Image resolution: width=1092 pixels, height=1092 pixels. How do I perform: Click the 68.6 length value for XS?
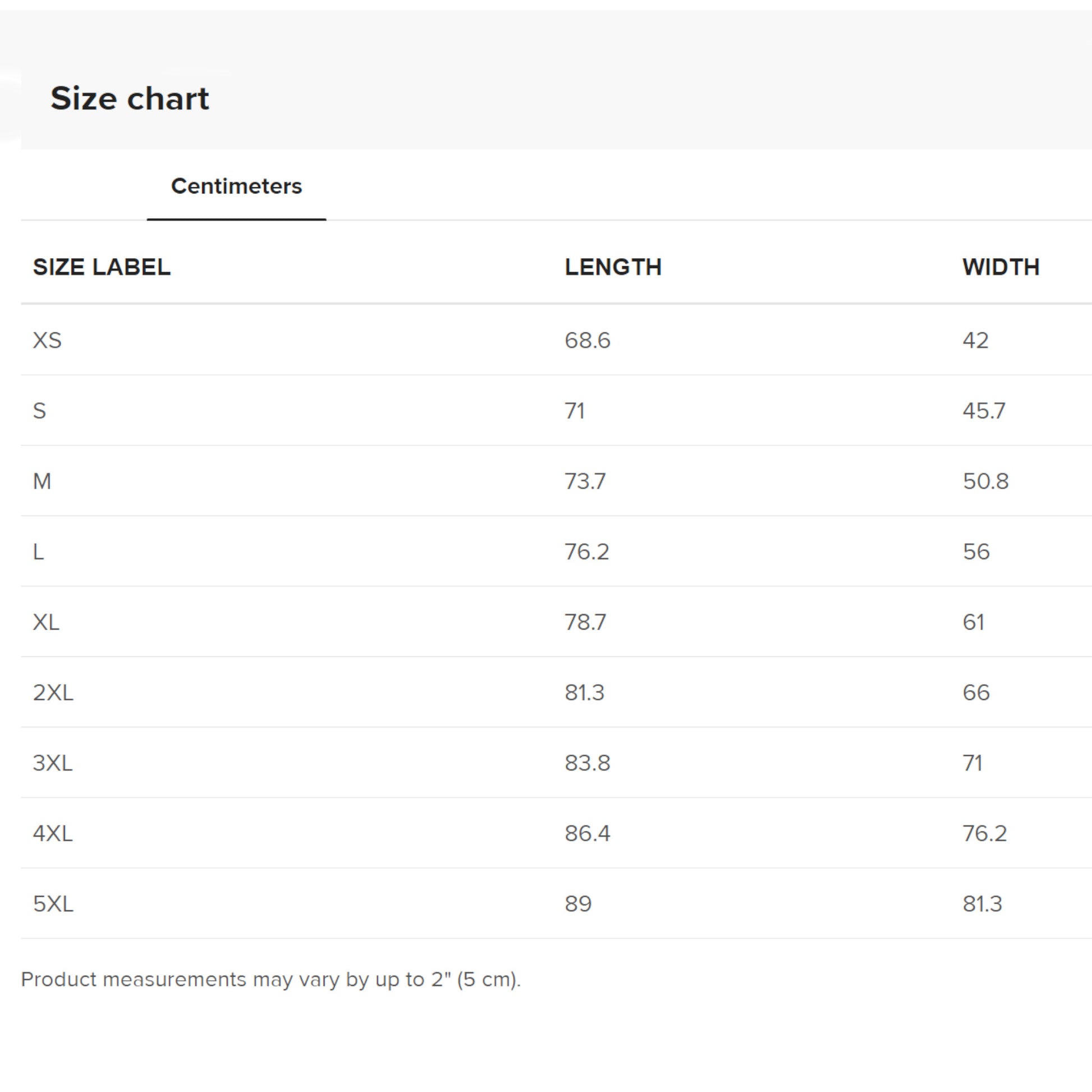588,340
